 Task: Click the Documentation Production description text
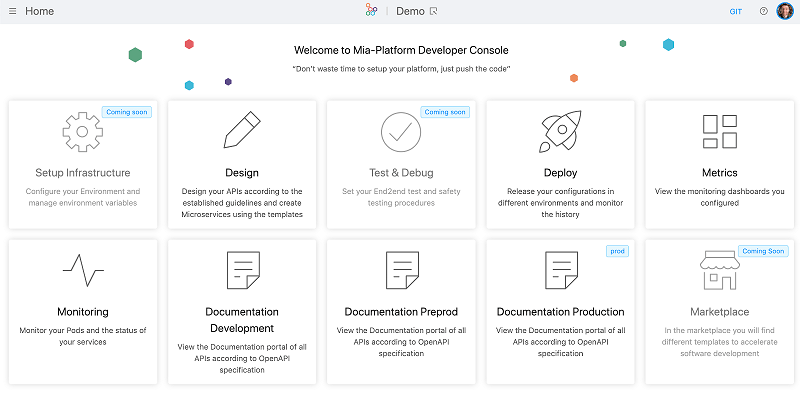[x=560, y=342]
